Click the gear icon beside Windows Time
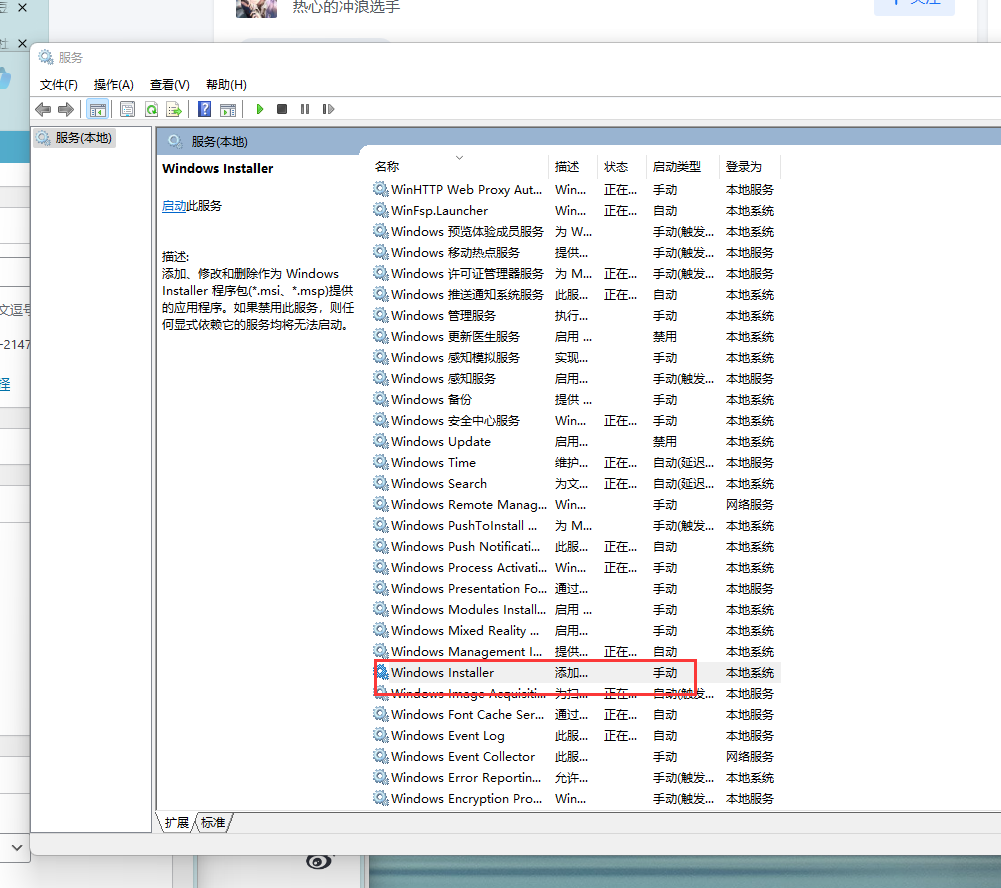 tap(381, 462)
